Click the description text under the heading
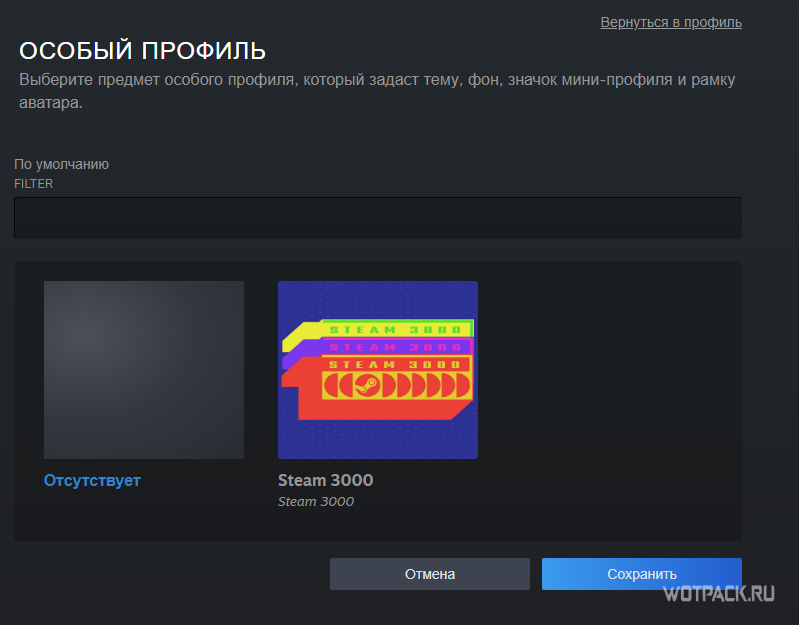The height and width of the screenshot is (625, 799). [380, 90]
